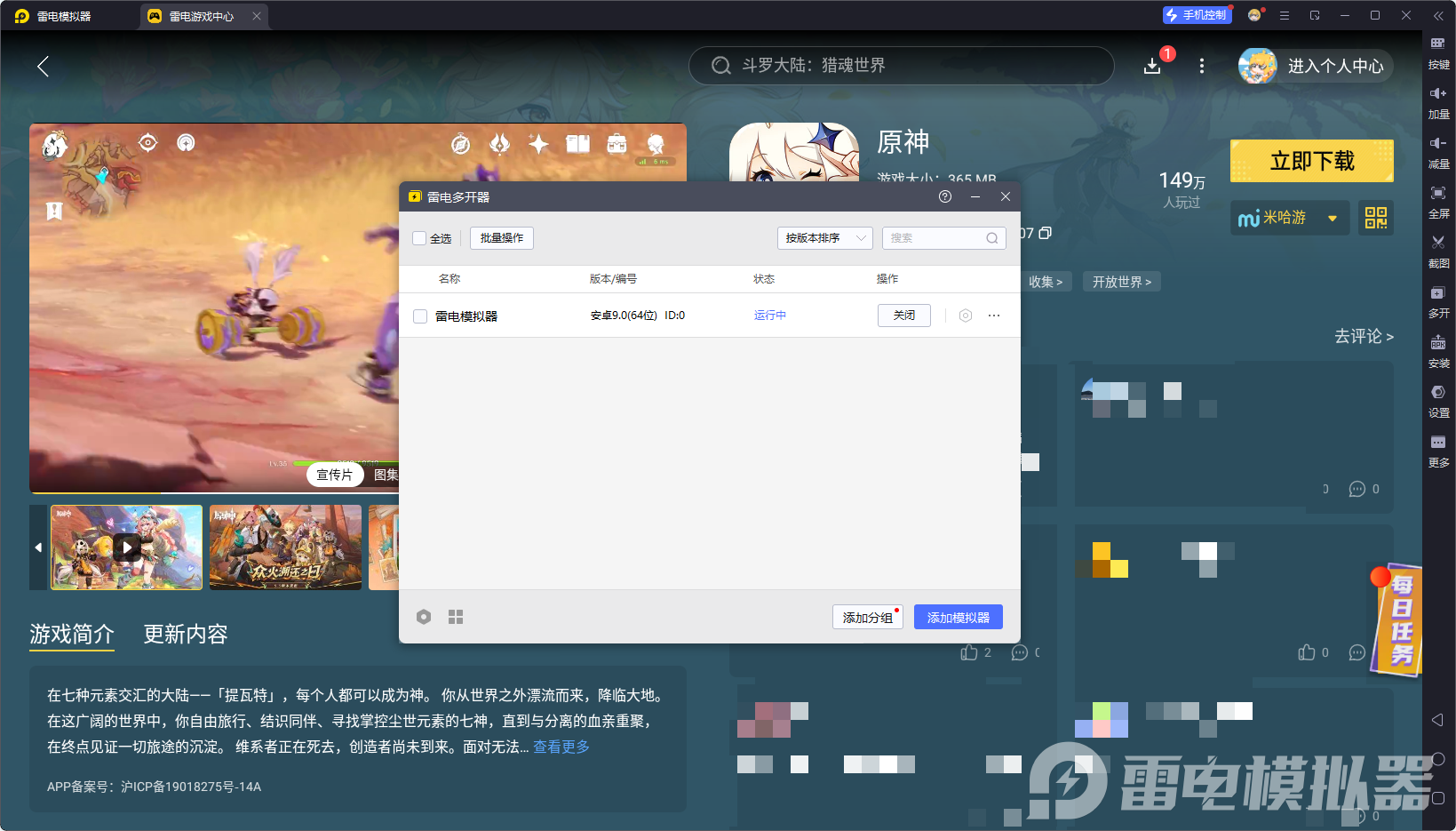This screenshot has width=1456, height=831.
Task: Open the download manager icon with badge 1
Action: (x=1152, y=66)
